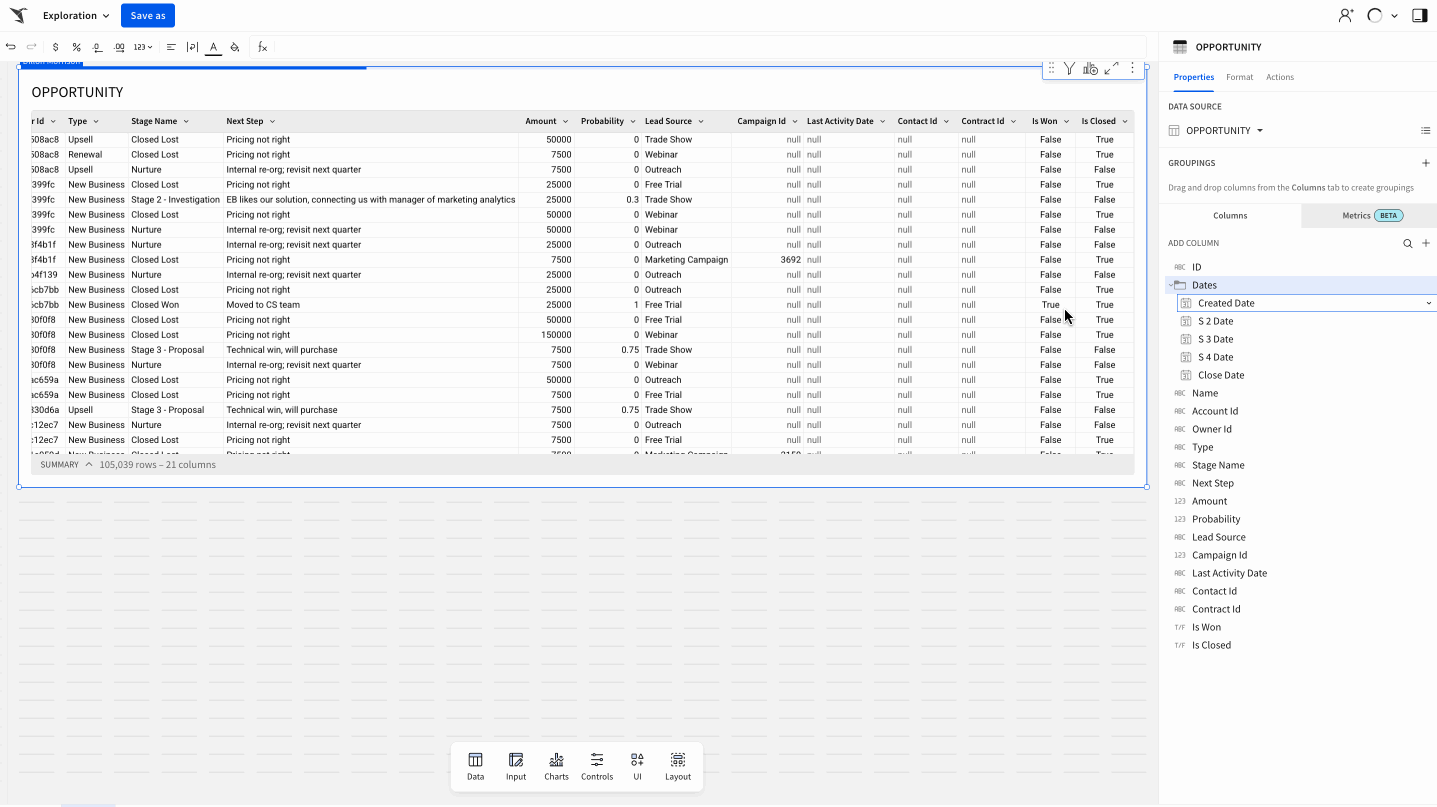Click + to add a grouping
Screen dimensions: 1437x807
[1426, 162]
